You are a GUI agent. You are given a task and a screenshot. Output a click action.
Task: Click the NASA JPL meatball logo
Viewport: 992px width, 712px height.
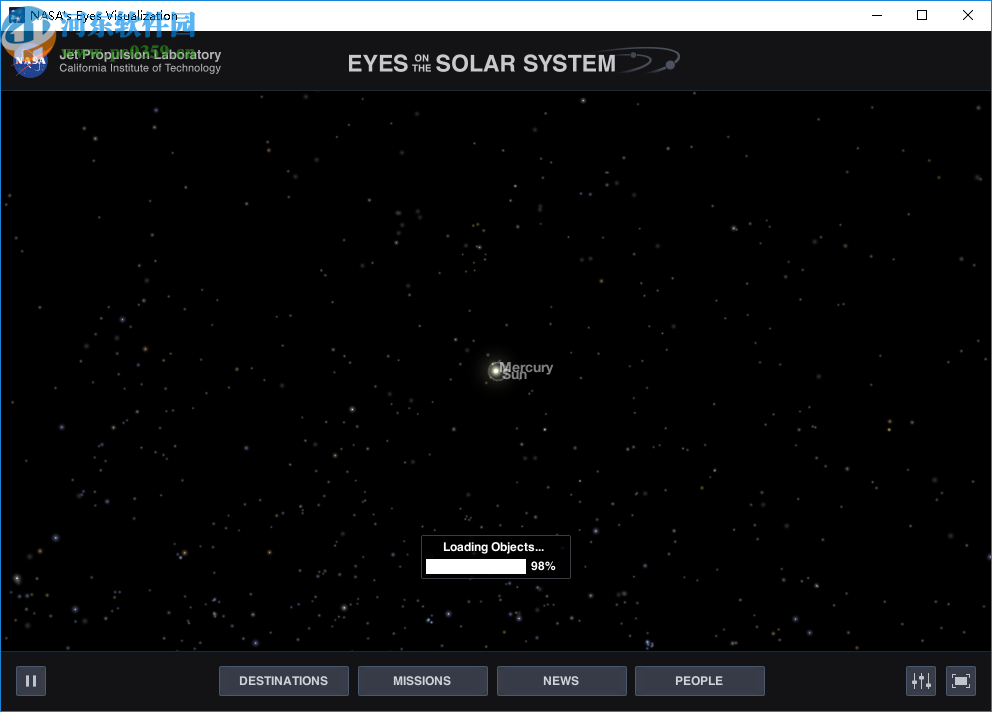click(x=29, y=61)
